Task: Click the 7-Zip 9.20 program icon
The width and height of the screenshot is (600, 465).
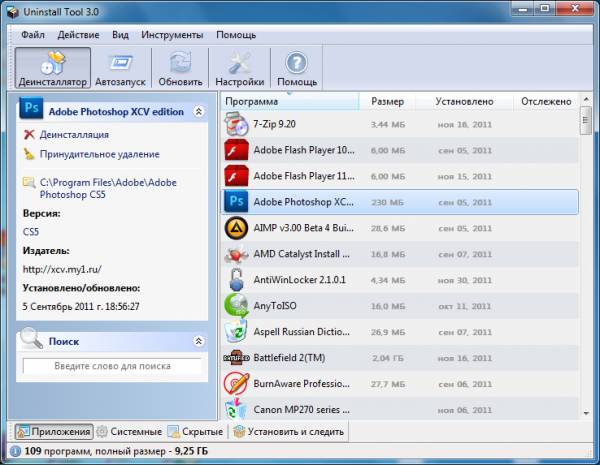Action: coord(236,124)
